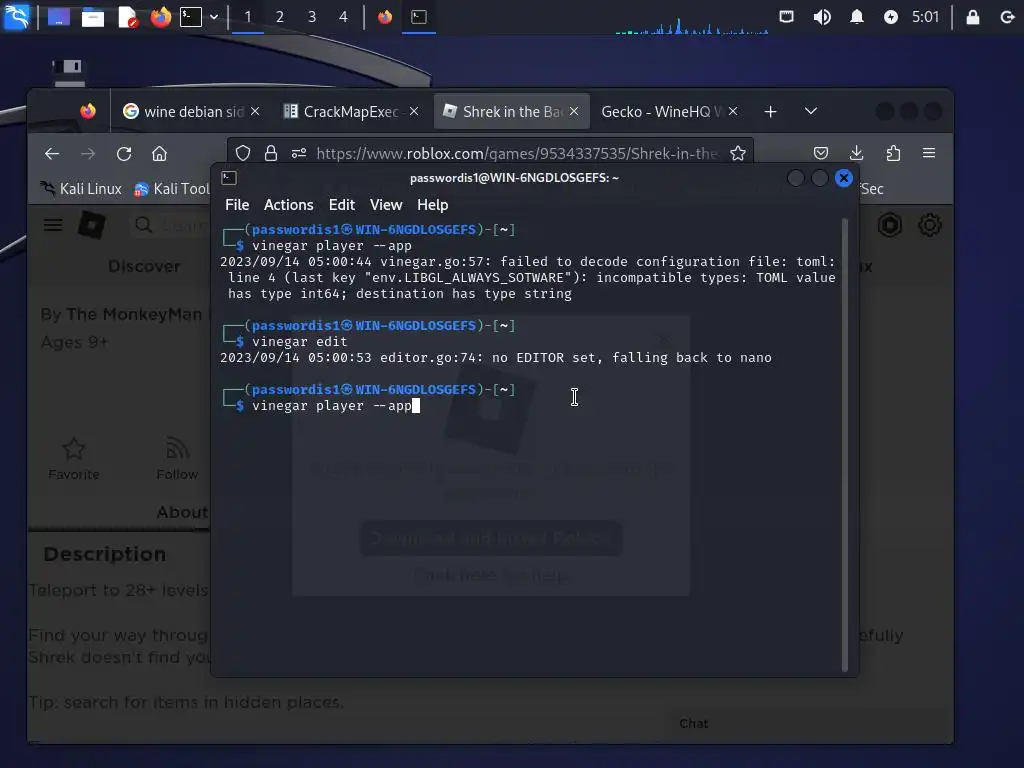Select the Firefox window in taskbar

point(385,17)
